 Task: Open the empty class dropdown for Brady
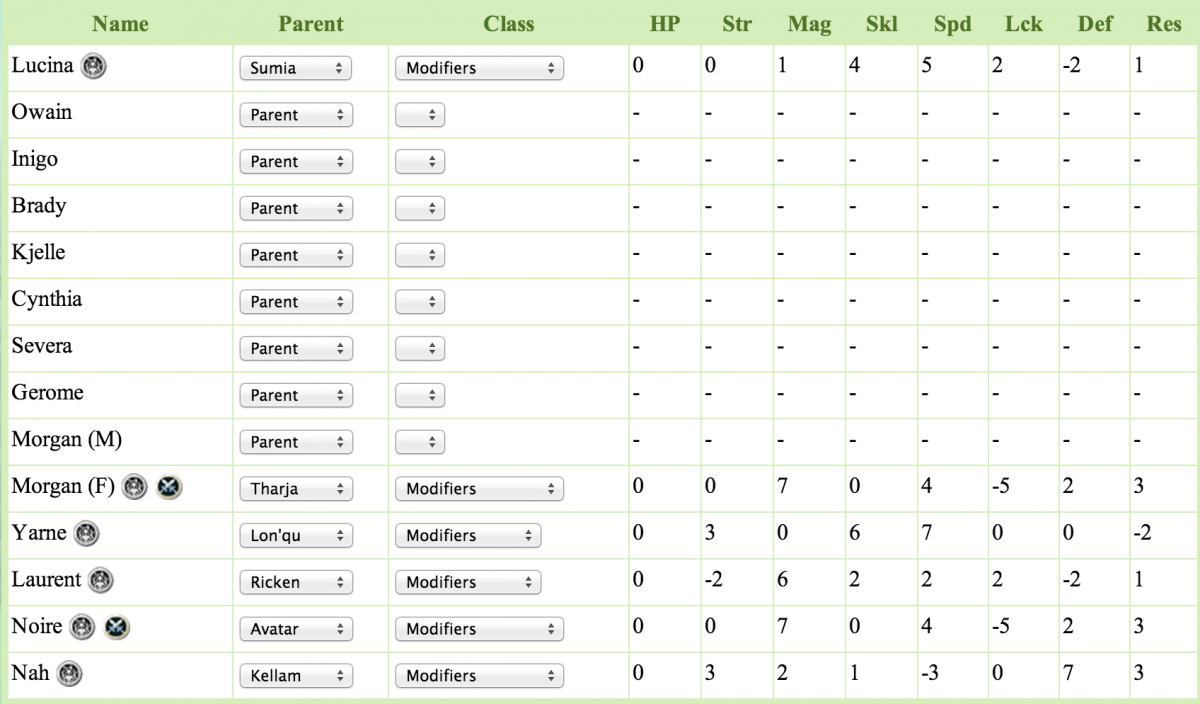click(419, 208)
